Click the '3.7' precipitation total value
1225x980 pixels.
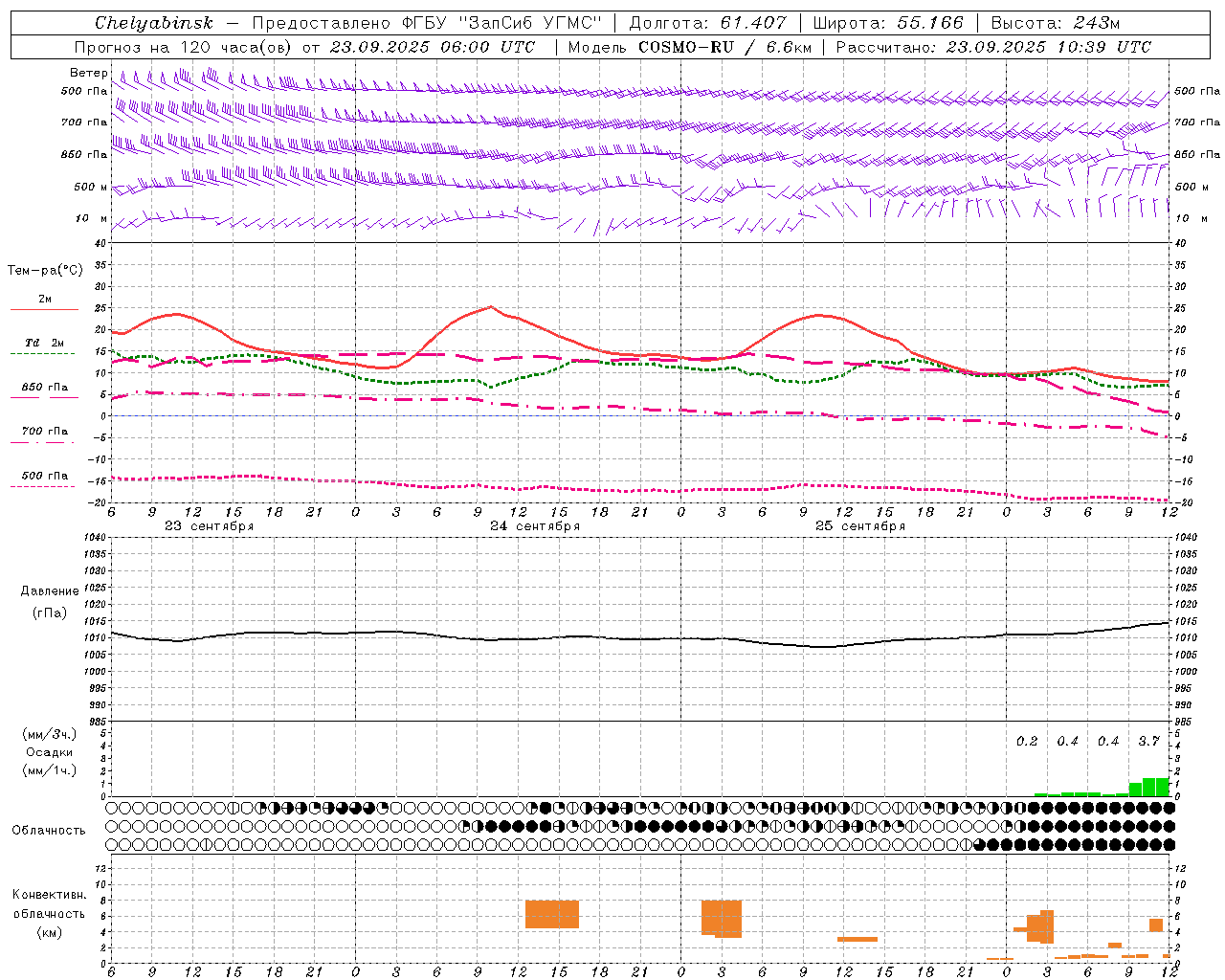tap(1148, 742)
